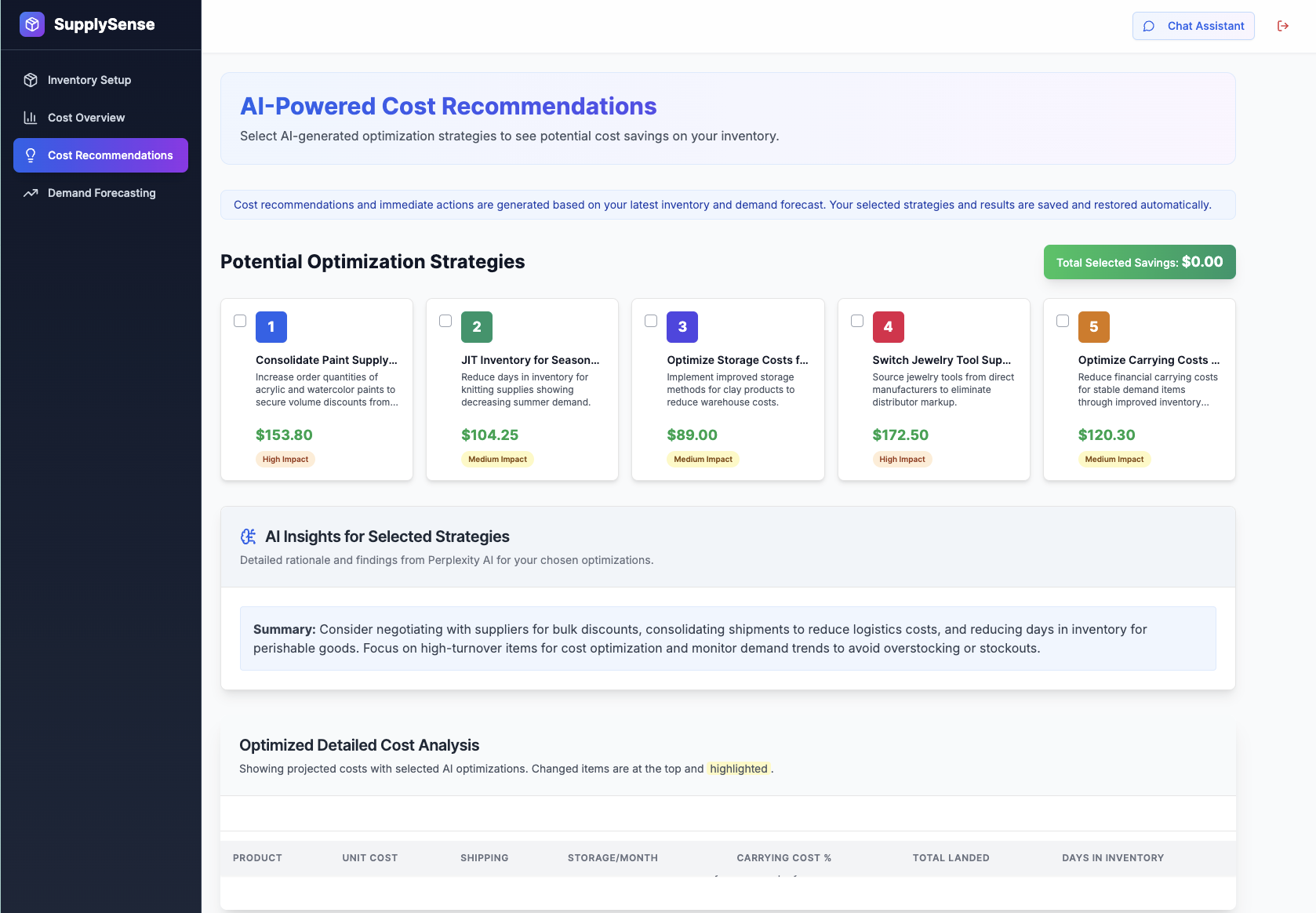Click the Total Selected Savings badge
Viewport: 1316px width, 913px height.
(x=1139, y=262)
